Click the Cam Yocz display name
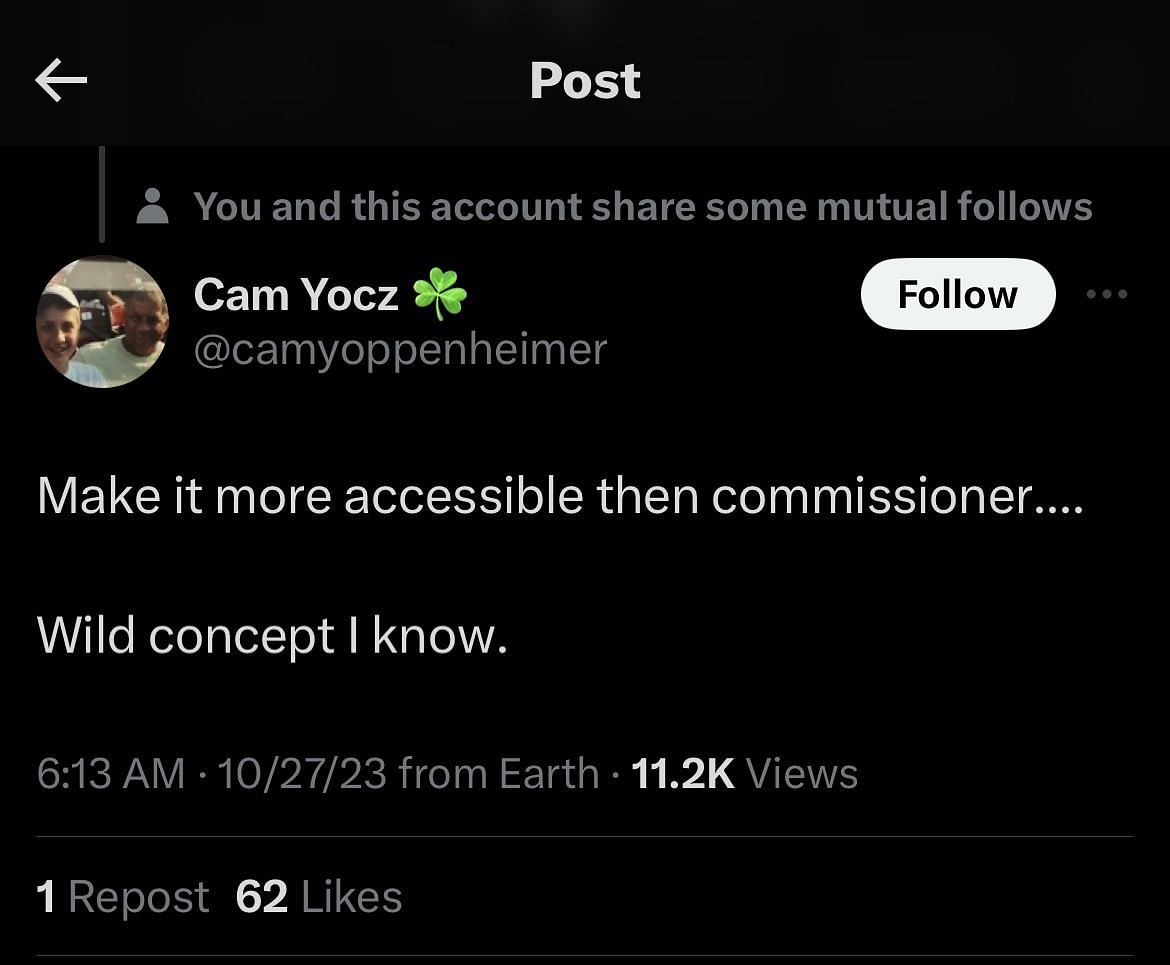This screenshot has height=965, width=1170. tap(296, 295)
